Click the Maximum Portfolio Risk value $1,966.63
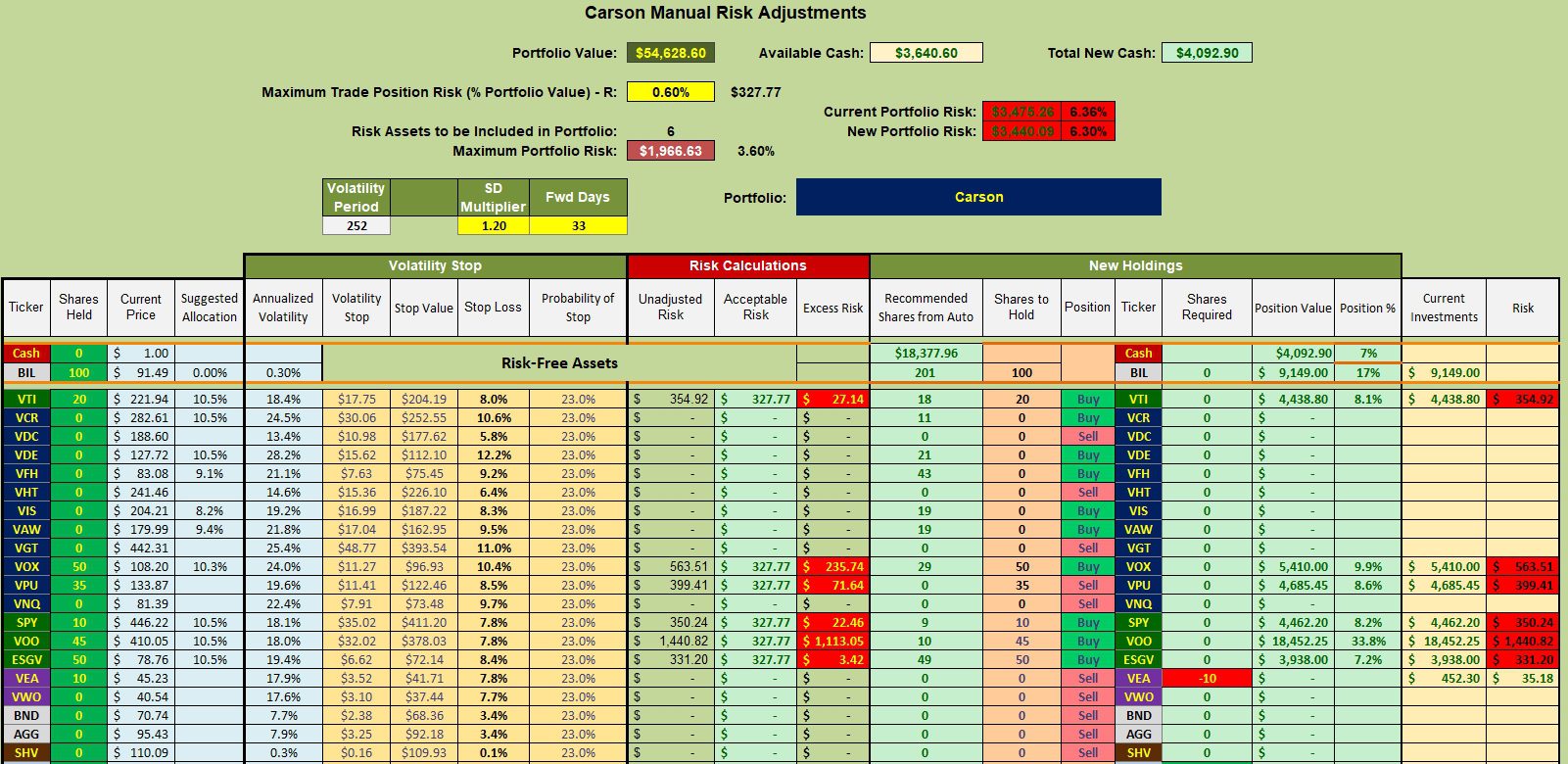Image resolution: width=1568 pixels, height=764 pixels. tap(671, 151)
